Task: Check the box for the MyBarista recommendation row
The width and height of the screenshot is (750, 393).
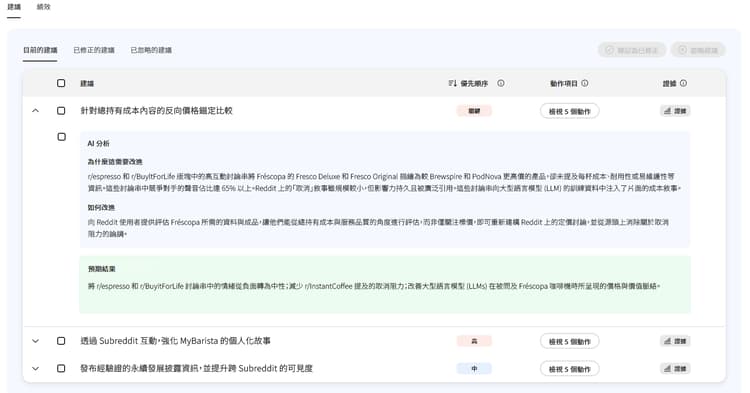Action: (x=61, y=341)
